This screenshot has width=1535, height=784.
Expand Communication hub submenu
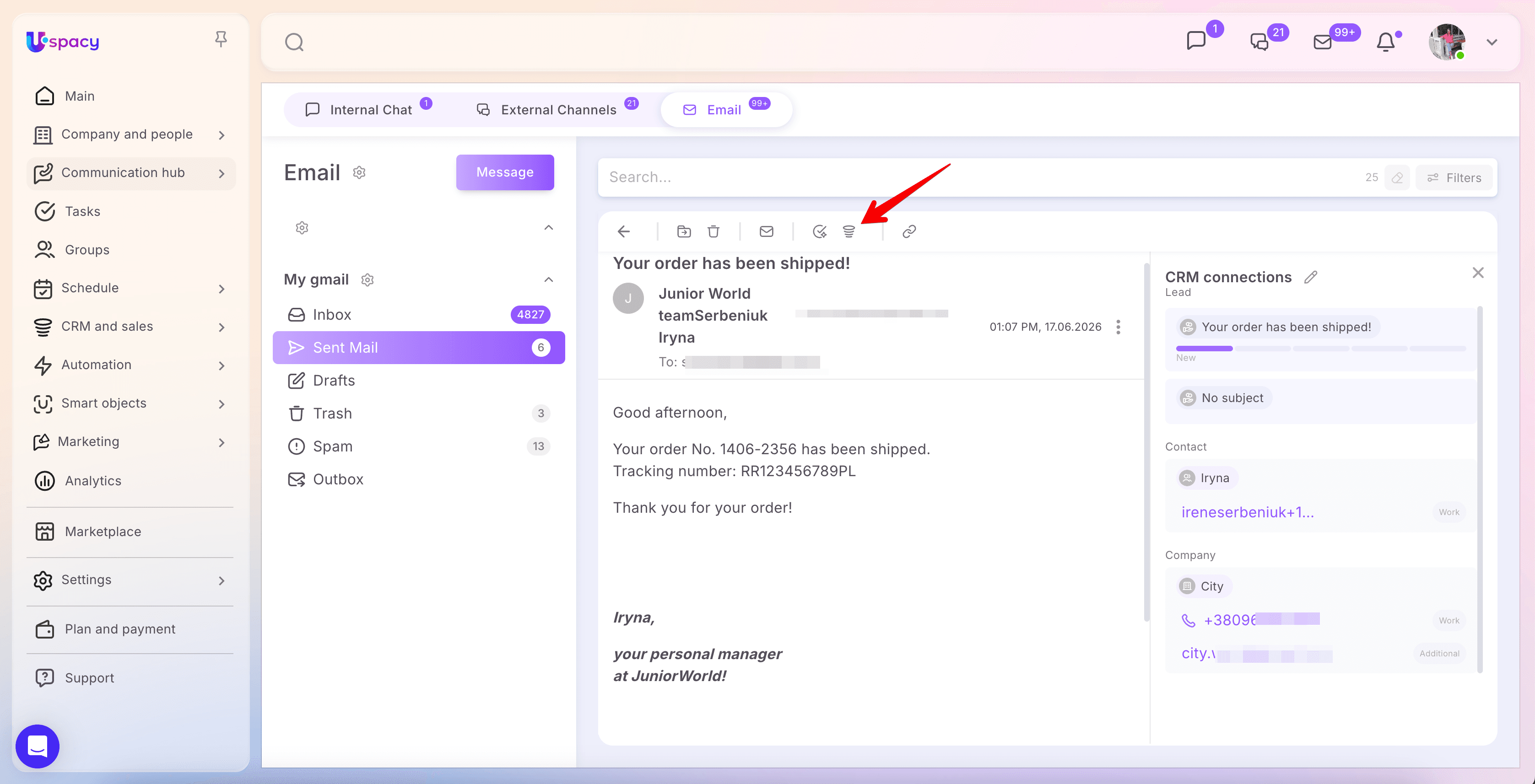point(222,173)
